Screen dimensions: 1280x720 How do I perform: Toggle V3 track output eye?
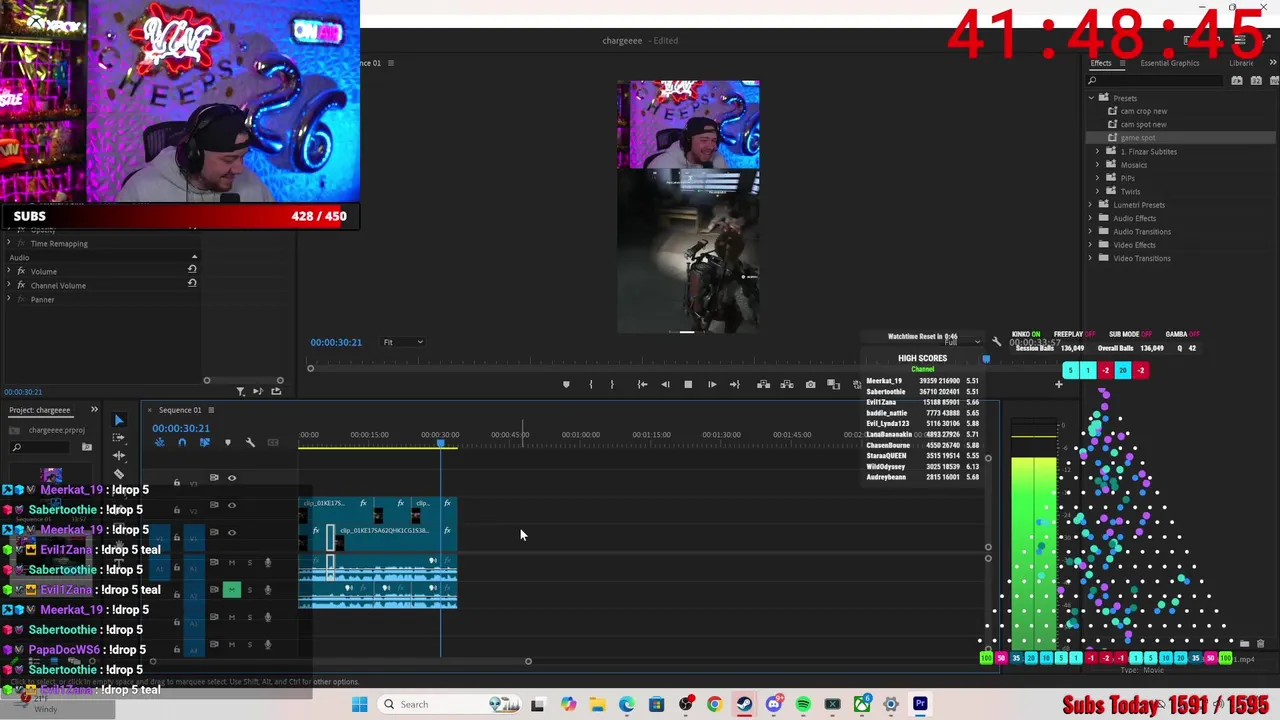[232, 478]
